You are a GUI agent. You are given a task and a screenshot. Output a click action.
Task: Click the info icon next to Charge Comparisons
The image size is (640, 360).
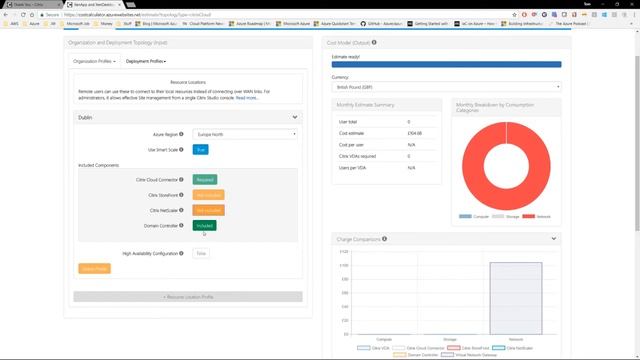384,239
